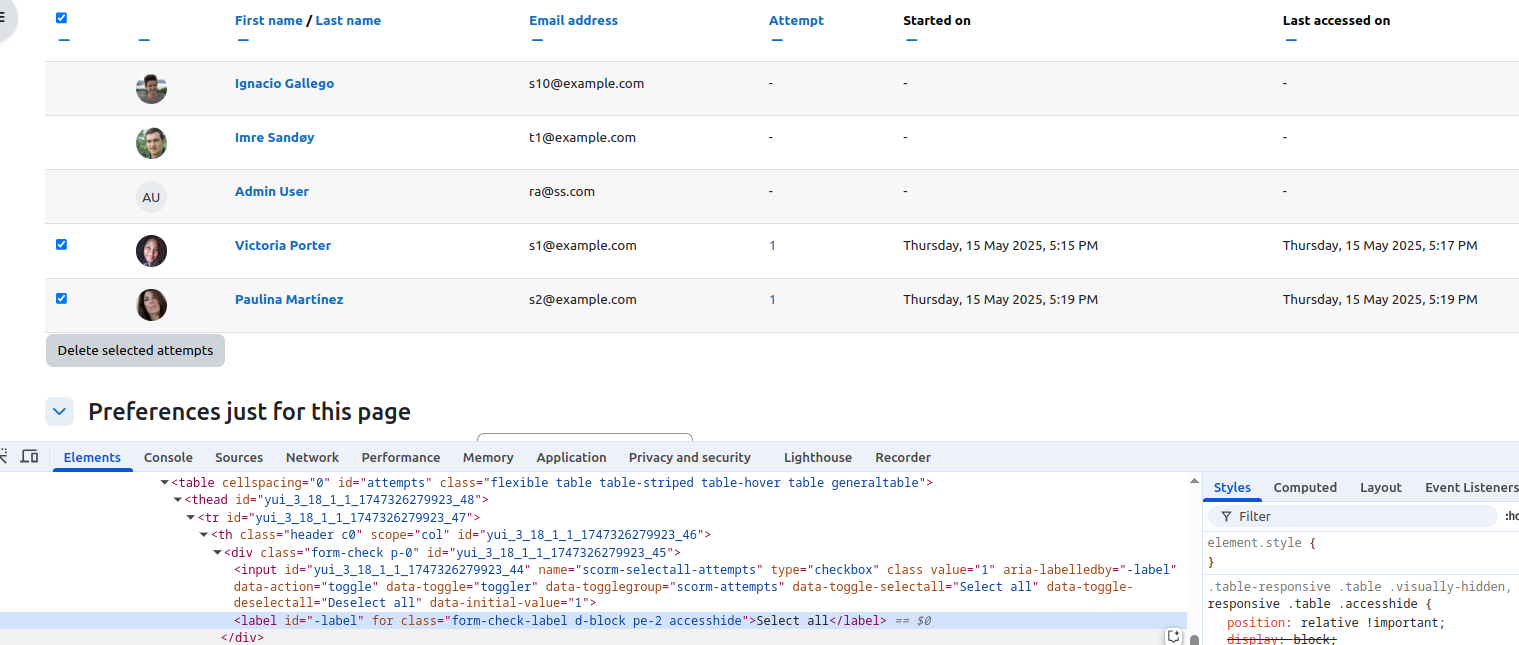1519x645 pixels.
Task: Select the Styles sidebar tab
Action: click(x=1232, y=487)
